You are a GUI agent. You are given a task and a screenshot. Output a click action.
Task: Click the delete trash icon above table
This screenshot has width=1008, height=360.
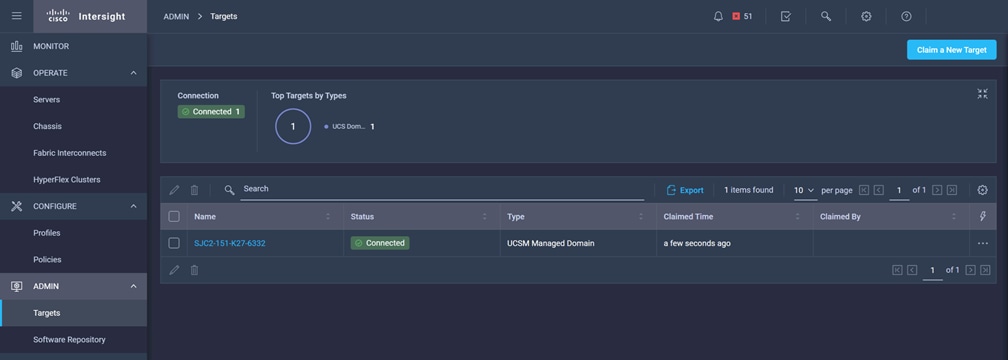point(194,190)
